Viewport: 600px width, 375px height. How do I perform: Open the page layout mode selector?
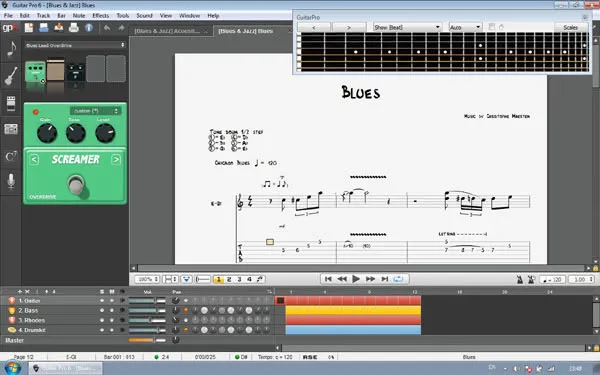click(170, 279)
